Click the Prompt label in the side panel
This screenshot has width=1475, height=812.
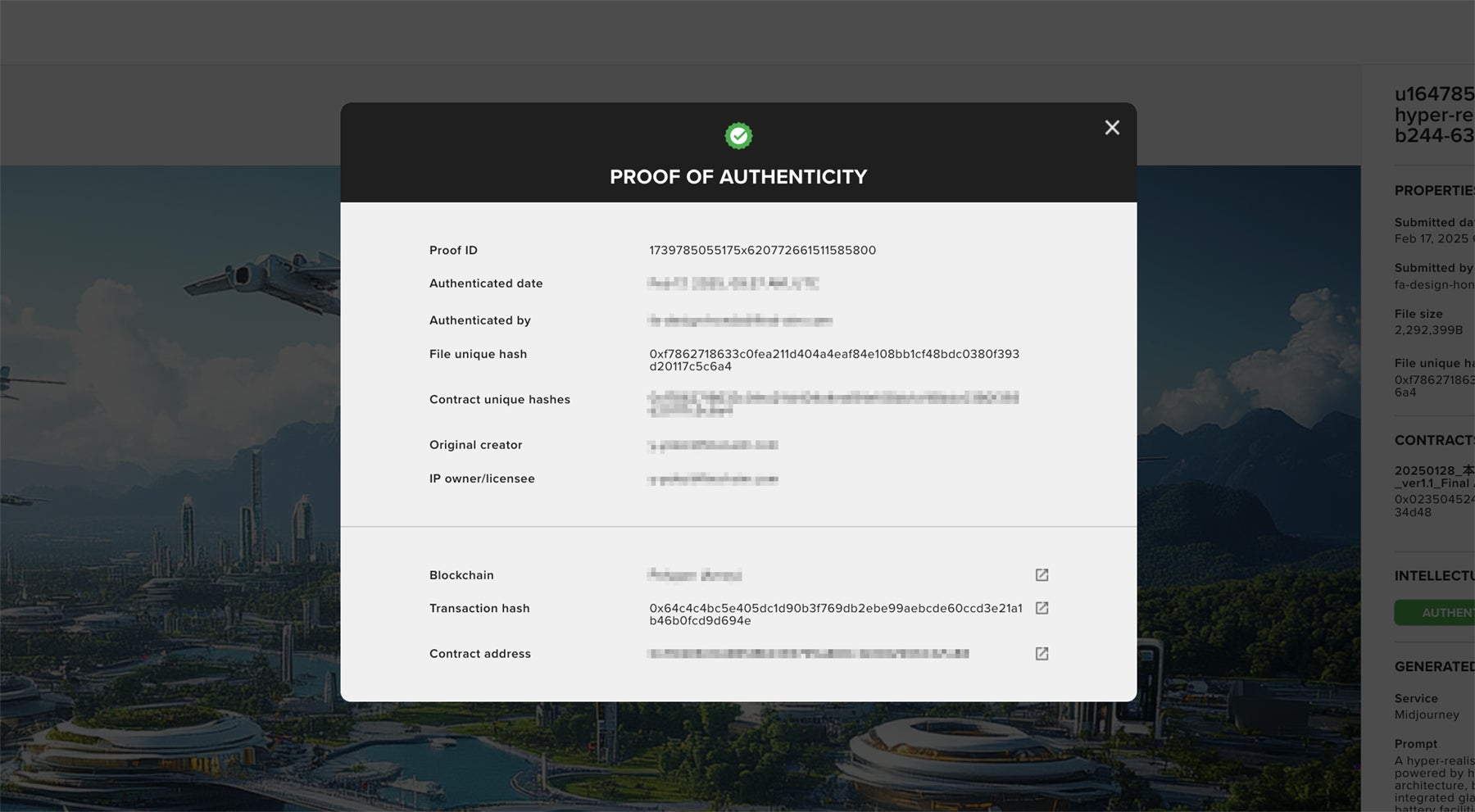click(1416, 744)
